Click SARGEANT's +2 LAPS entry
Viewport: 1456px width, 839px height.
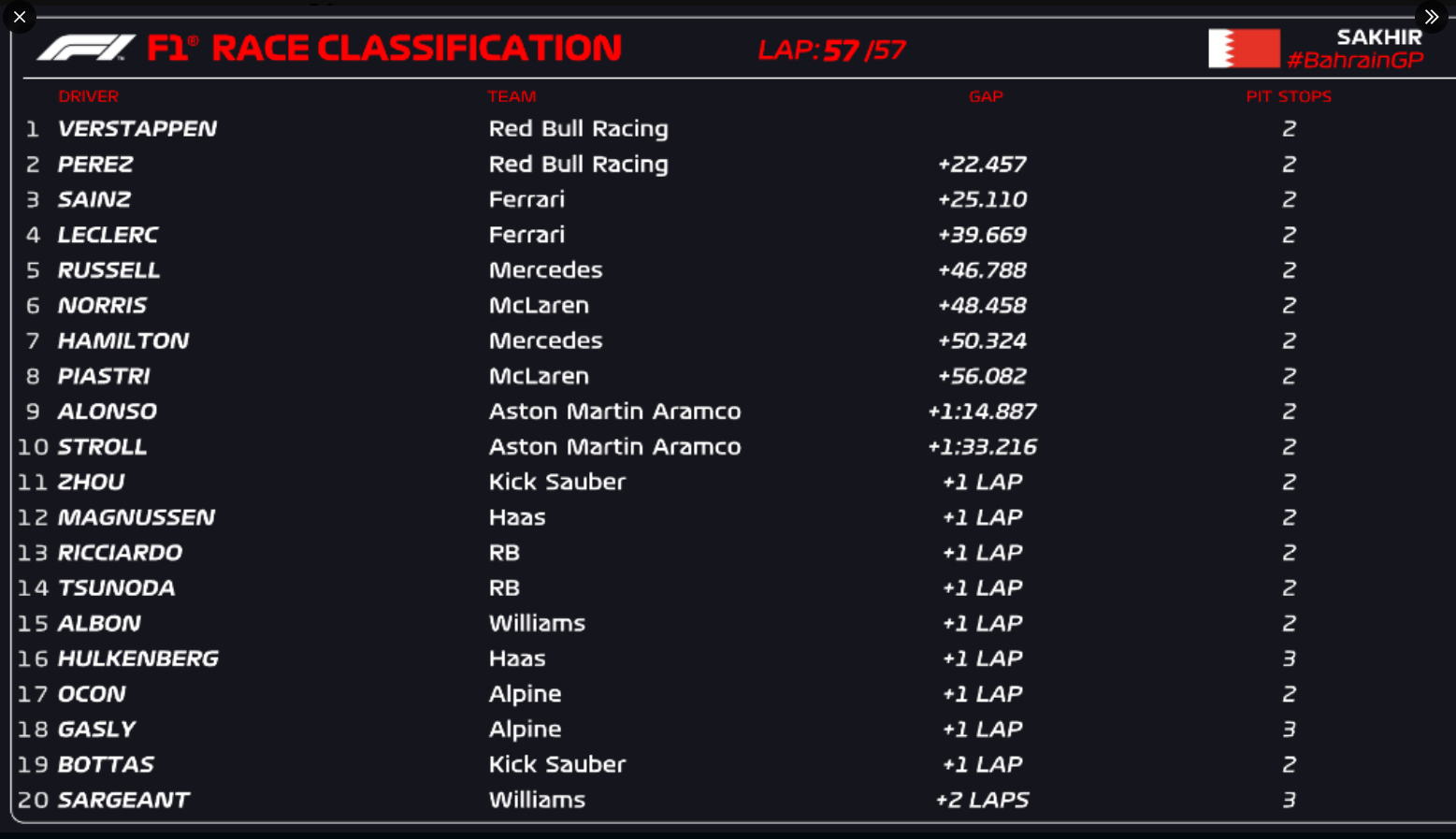pyautogui.click(x=982, y=800)
